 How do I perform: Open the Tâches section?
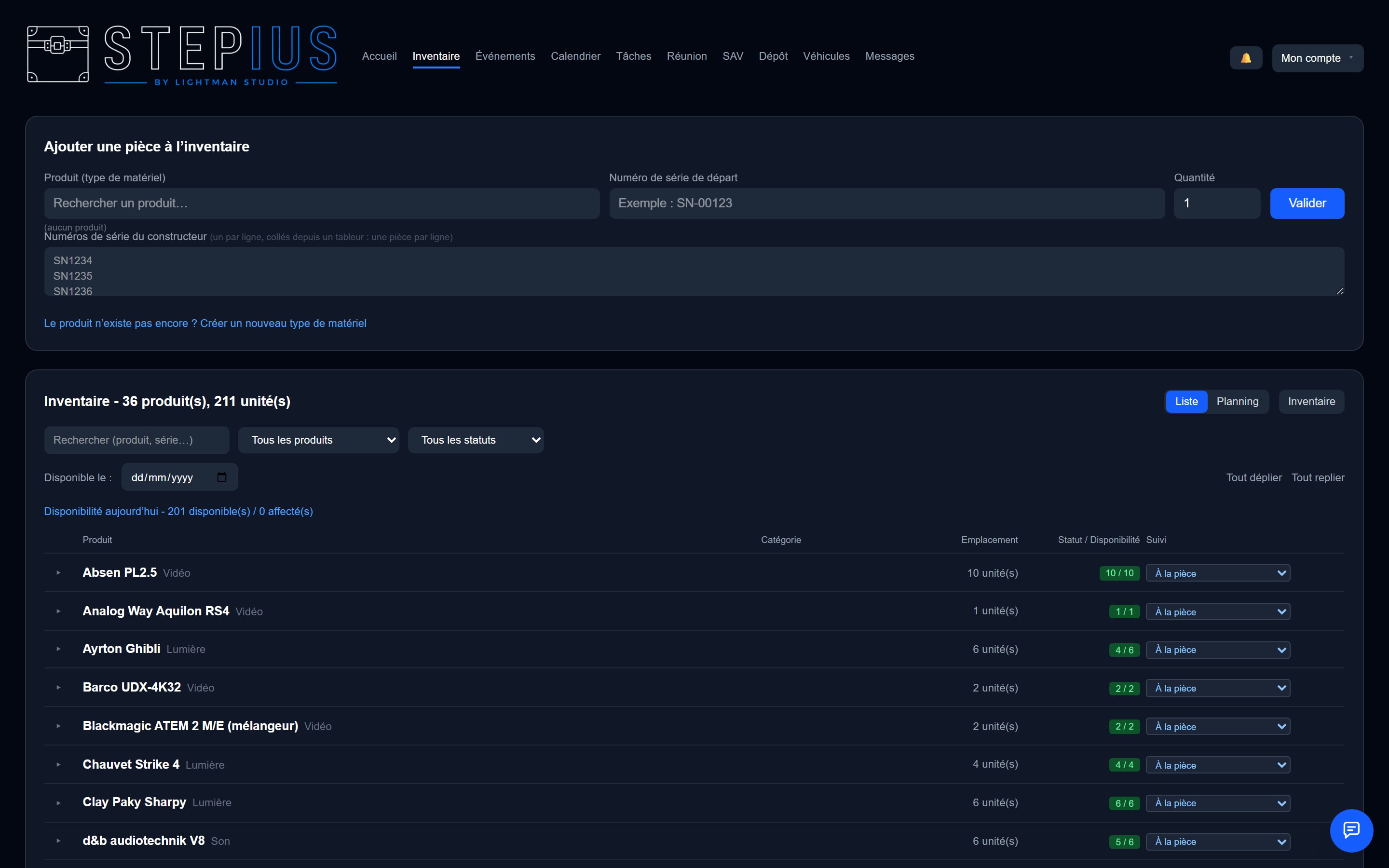point(634,56)
